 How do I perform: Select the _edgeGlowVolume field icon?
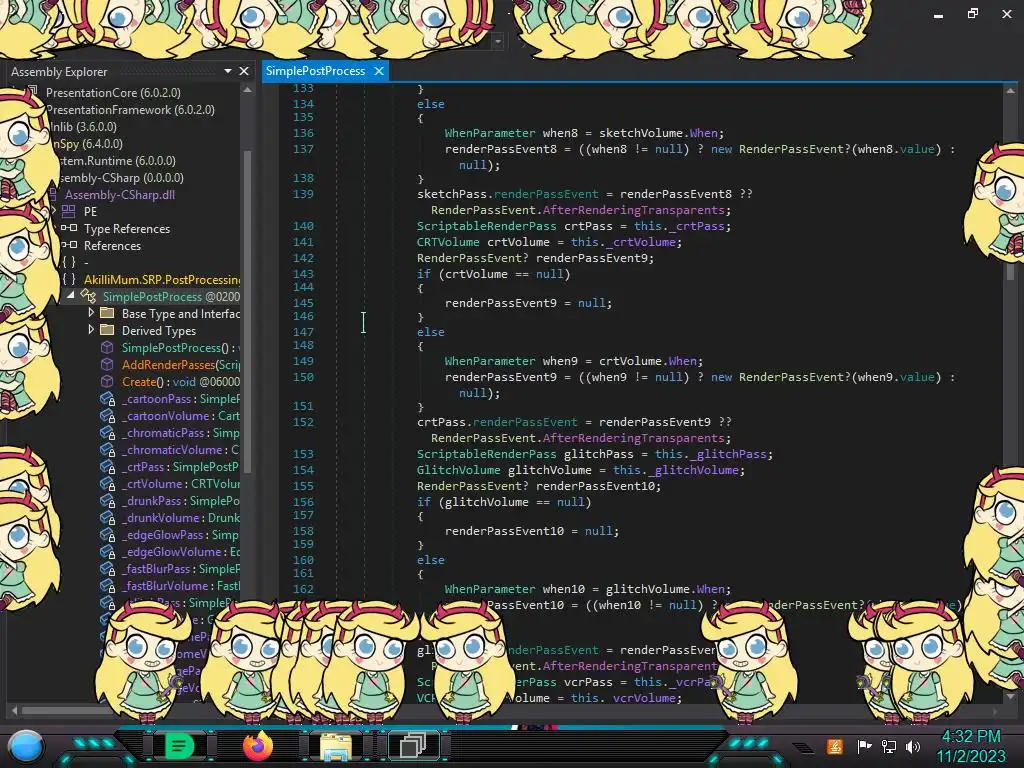pos(108,551)
